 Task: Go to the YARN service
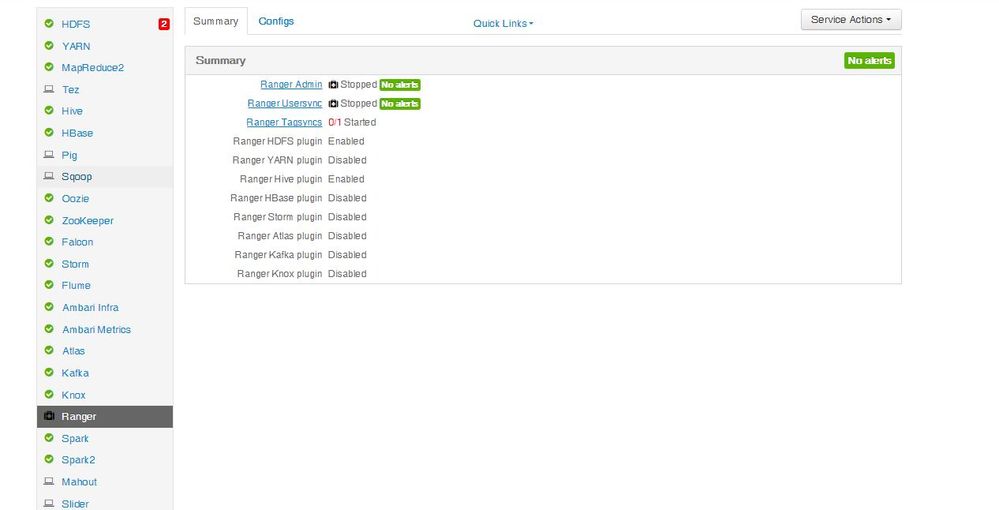pos(76,46)
